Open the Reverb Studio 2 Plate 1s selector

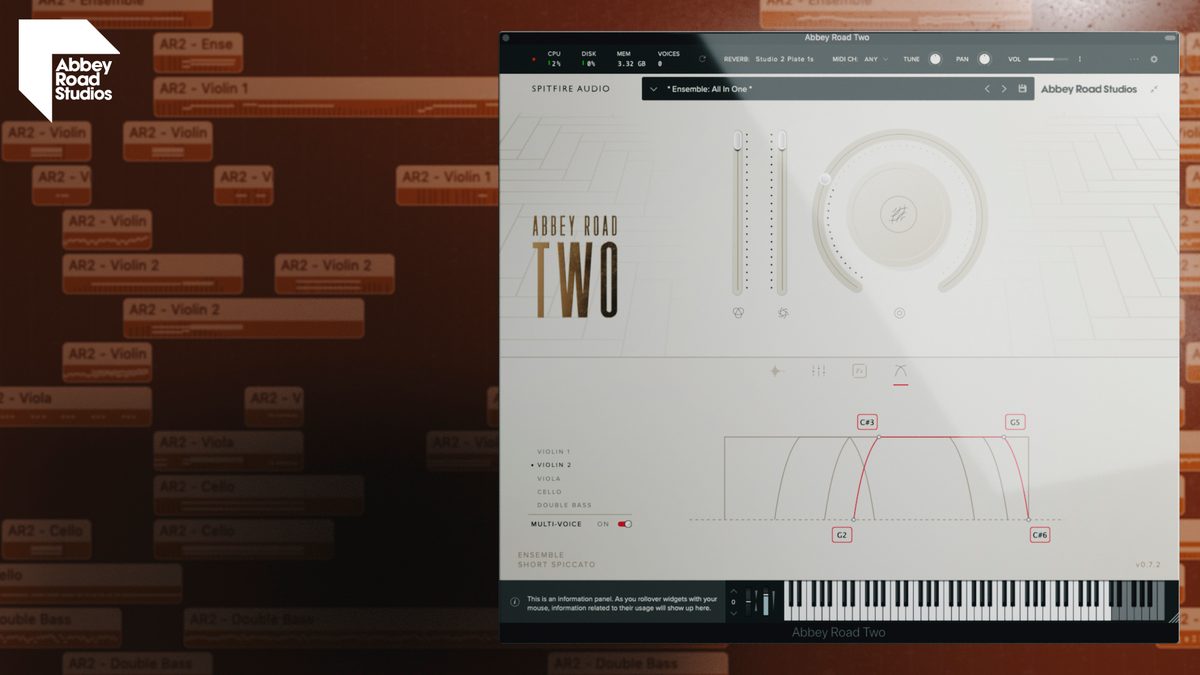pyautogui.click(x=784, y=59)
